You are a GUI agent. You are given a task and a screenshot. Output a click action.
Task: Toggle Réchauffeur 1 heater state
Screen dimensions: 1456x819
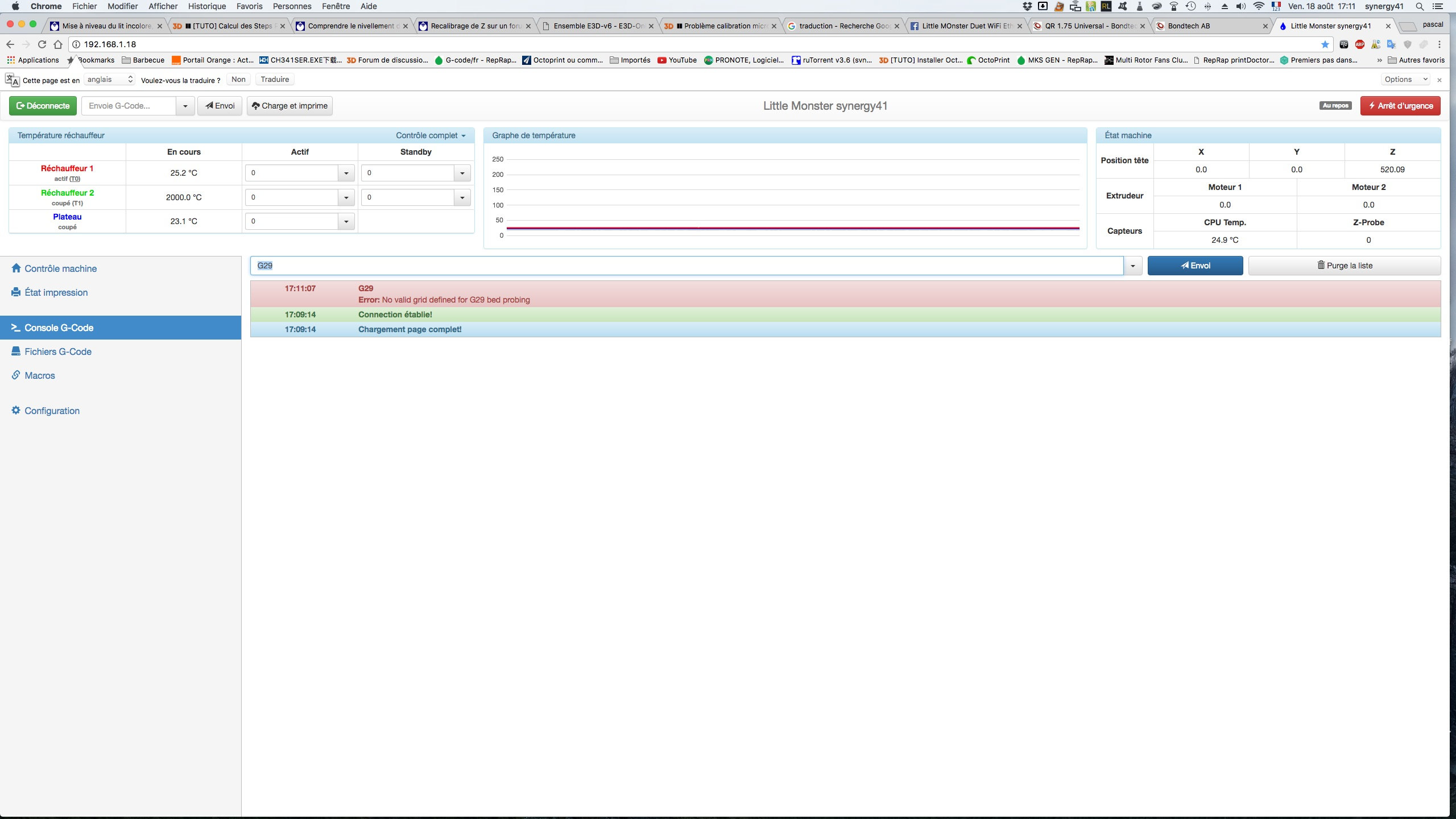coord(67,168)
